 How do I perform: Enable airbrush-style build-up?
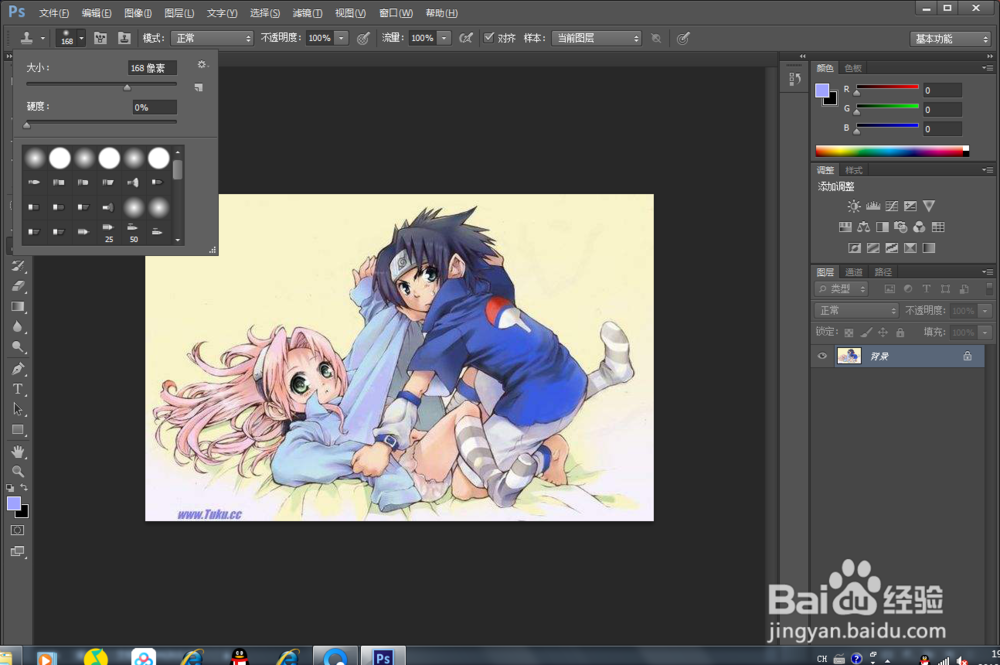(x=466, y=38)
